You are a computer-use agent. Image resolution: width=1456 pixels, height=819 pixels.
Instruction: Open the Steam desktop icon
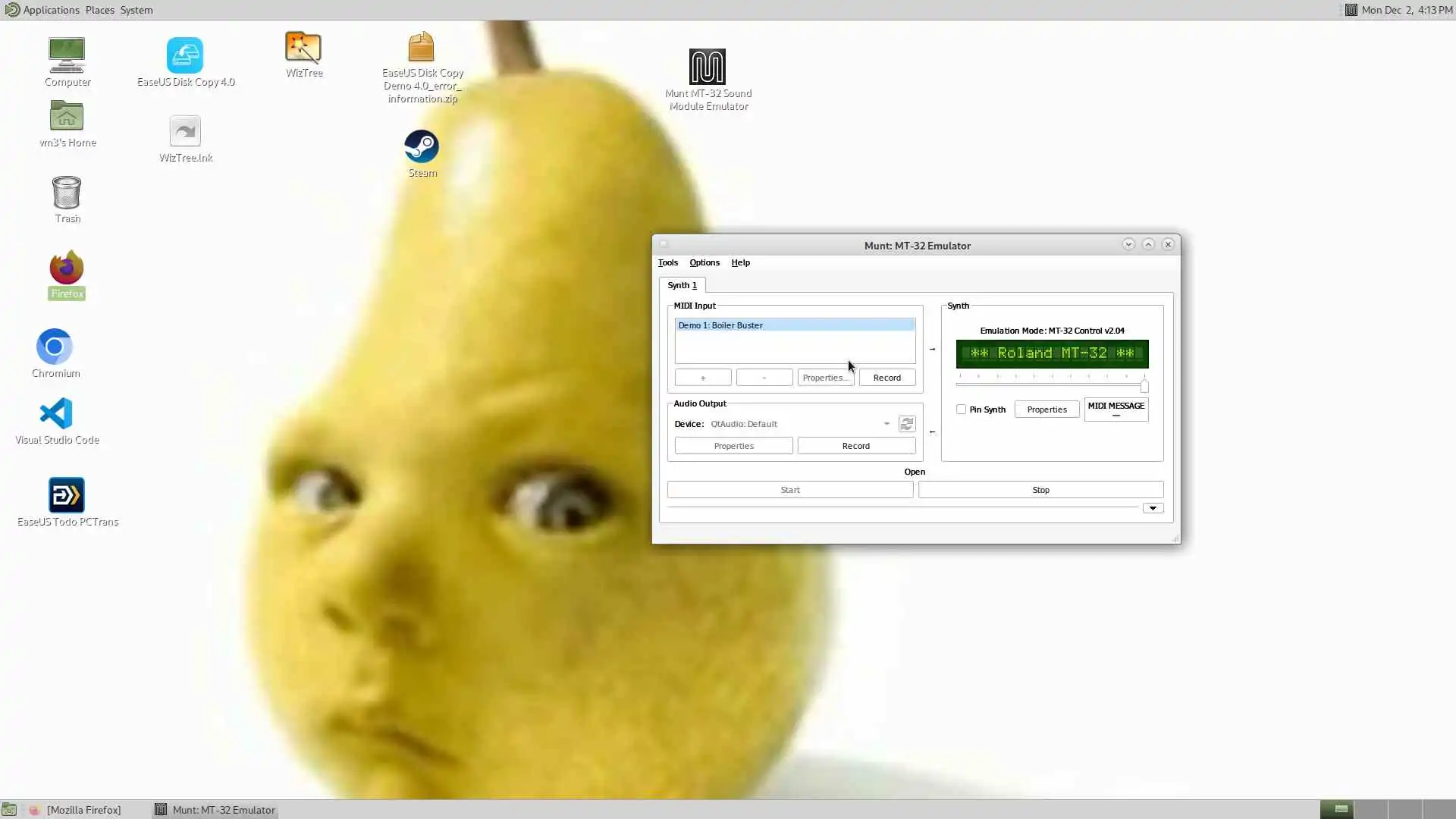(x=422, y=147)
